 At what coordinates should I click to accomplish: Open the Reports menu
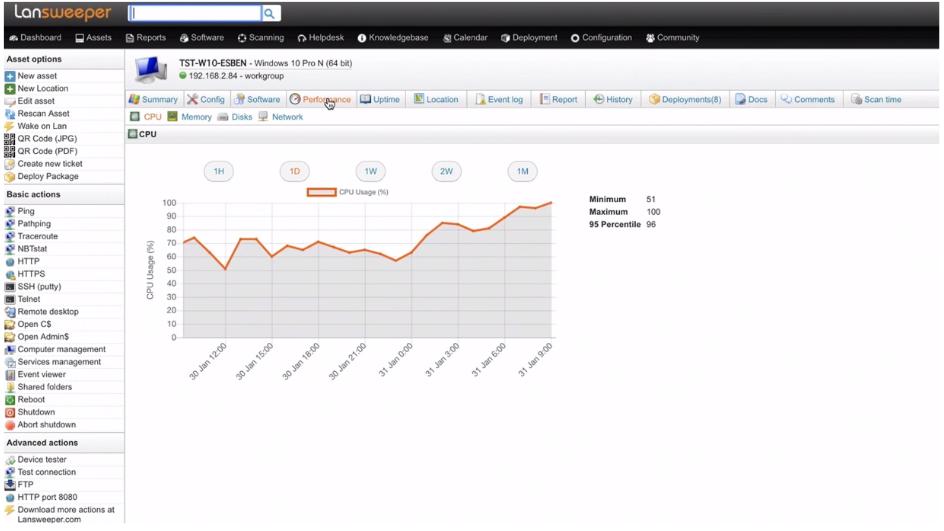tap(146, 37)
